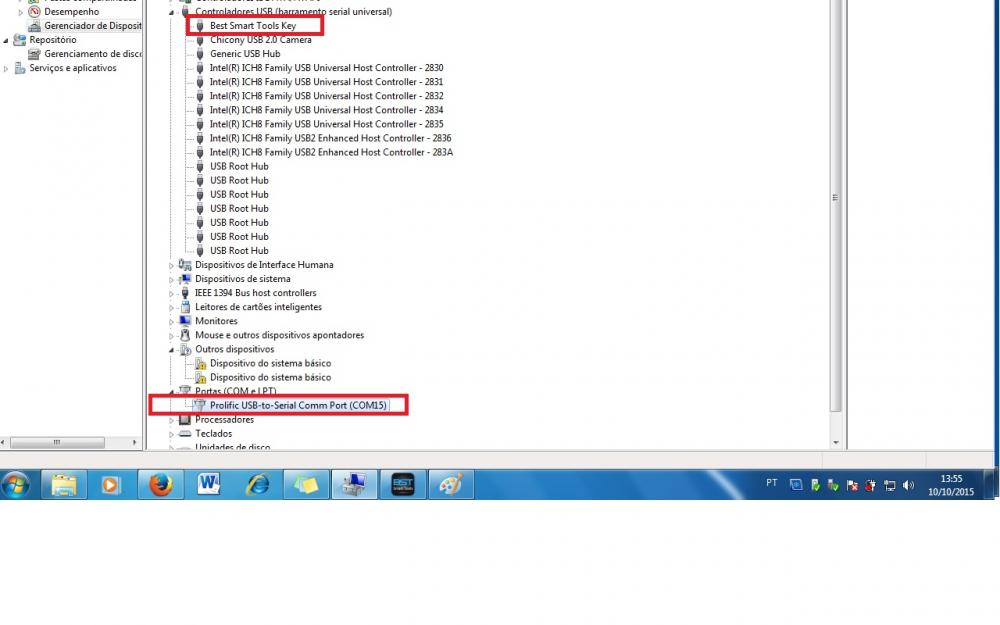
Task: Select Chicony USB 2.0 Camera entry
Action: click(x=260, y=40)
